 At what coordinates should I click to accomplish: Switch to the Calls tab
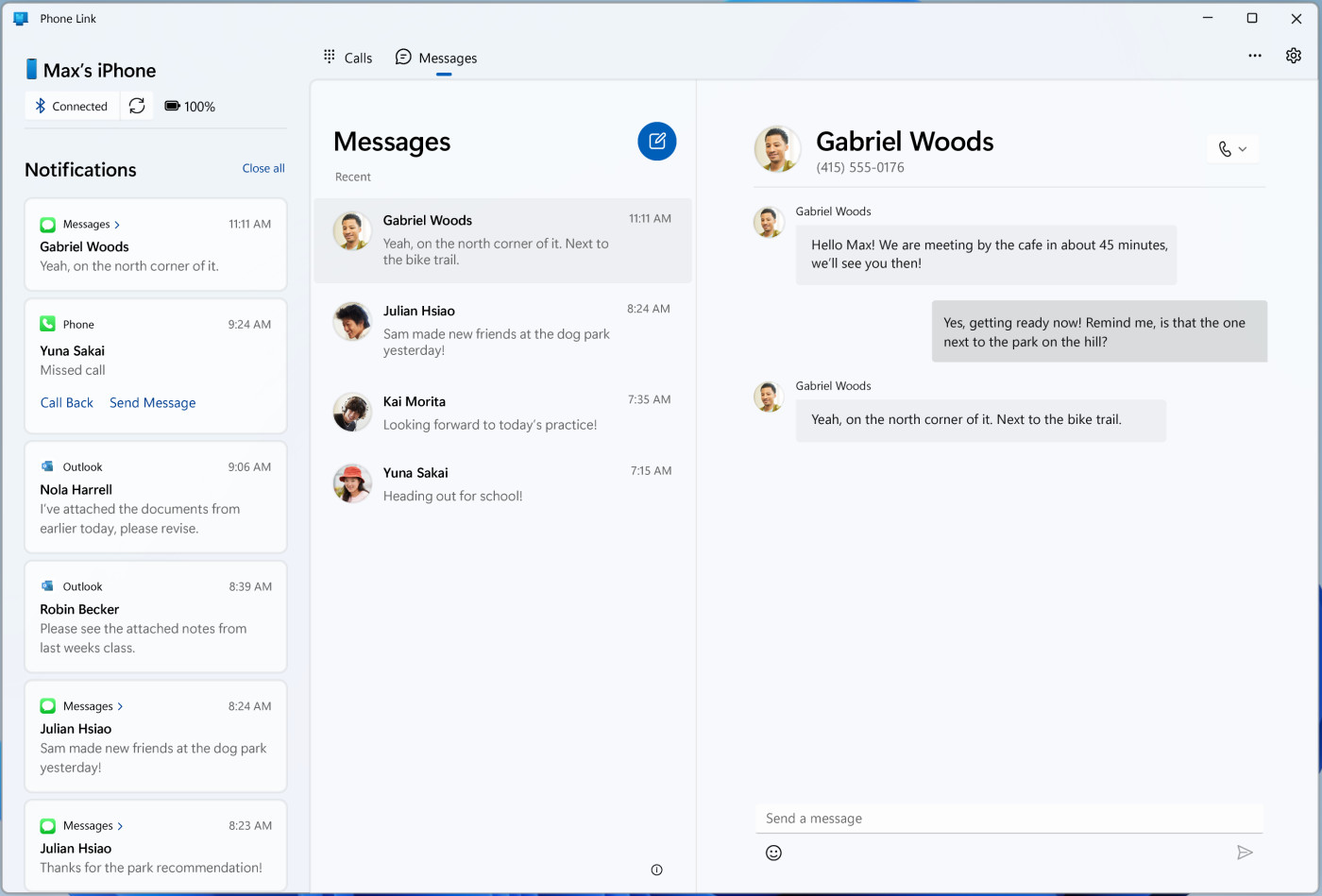347,58
